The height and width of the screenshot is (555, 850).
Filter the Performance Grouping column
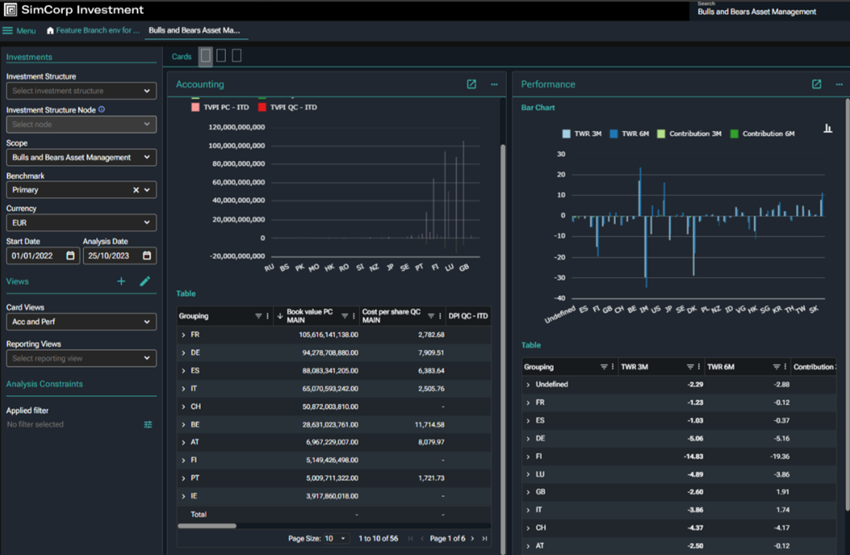coord(604,367)
